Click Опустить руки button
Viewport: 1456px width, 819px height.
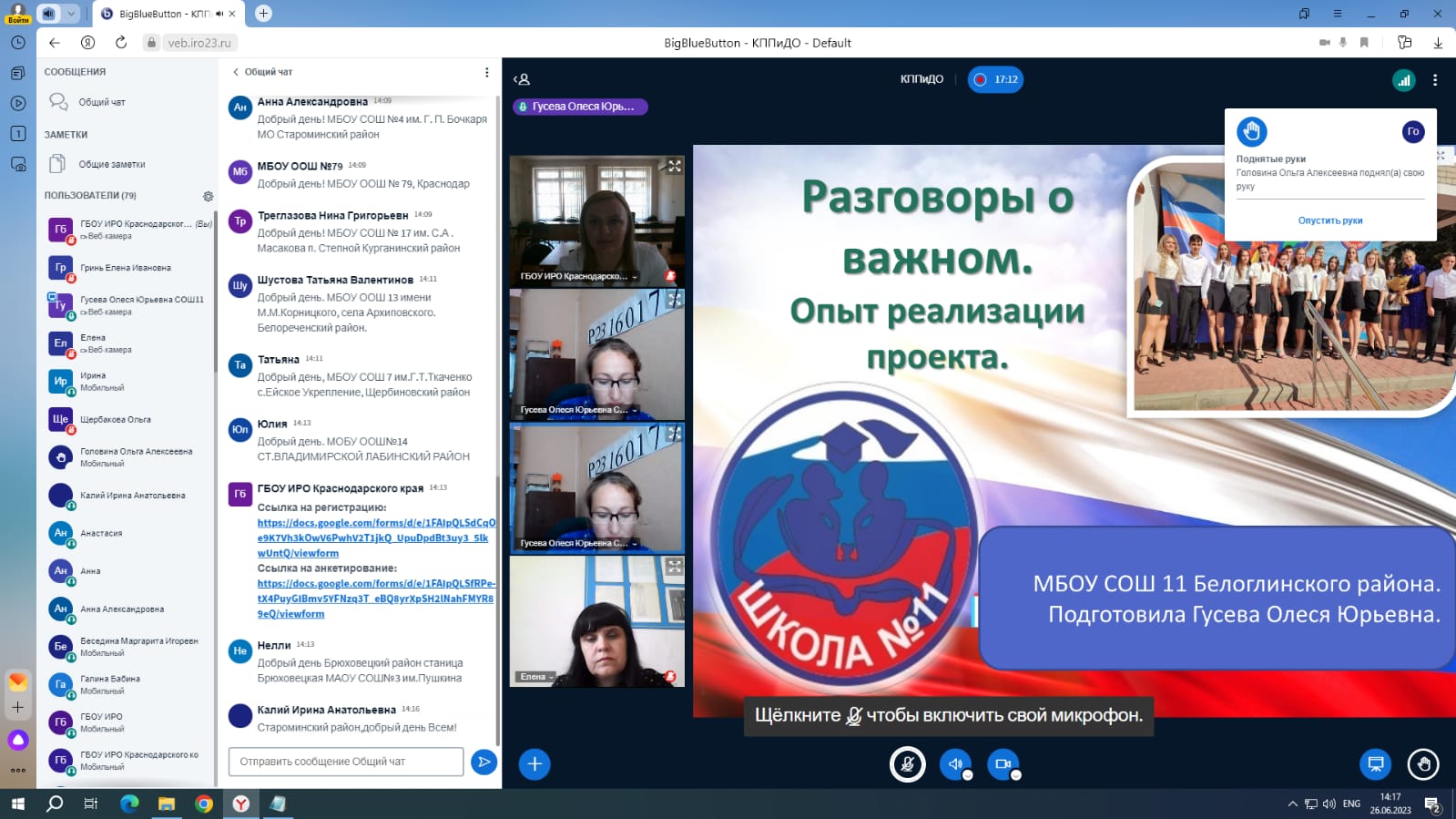tap(1329, 220)
